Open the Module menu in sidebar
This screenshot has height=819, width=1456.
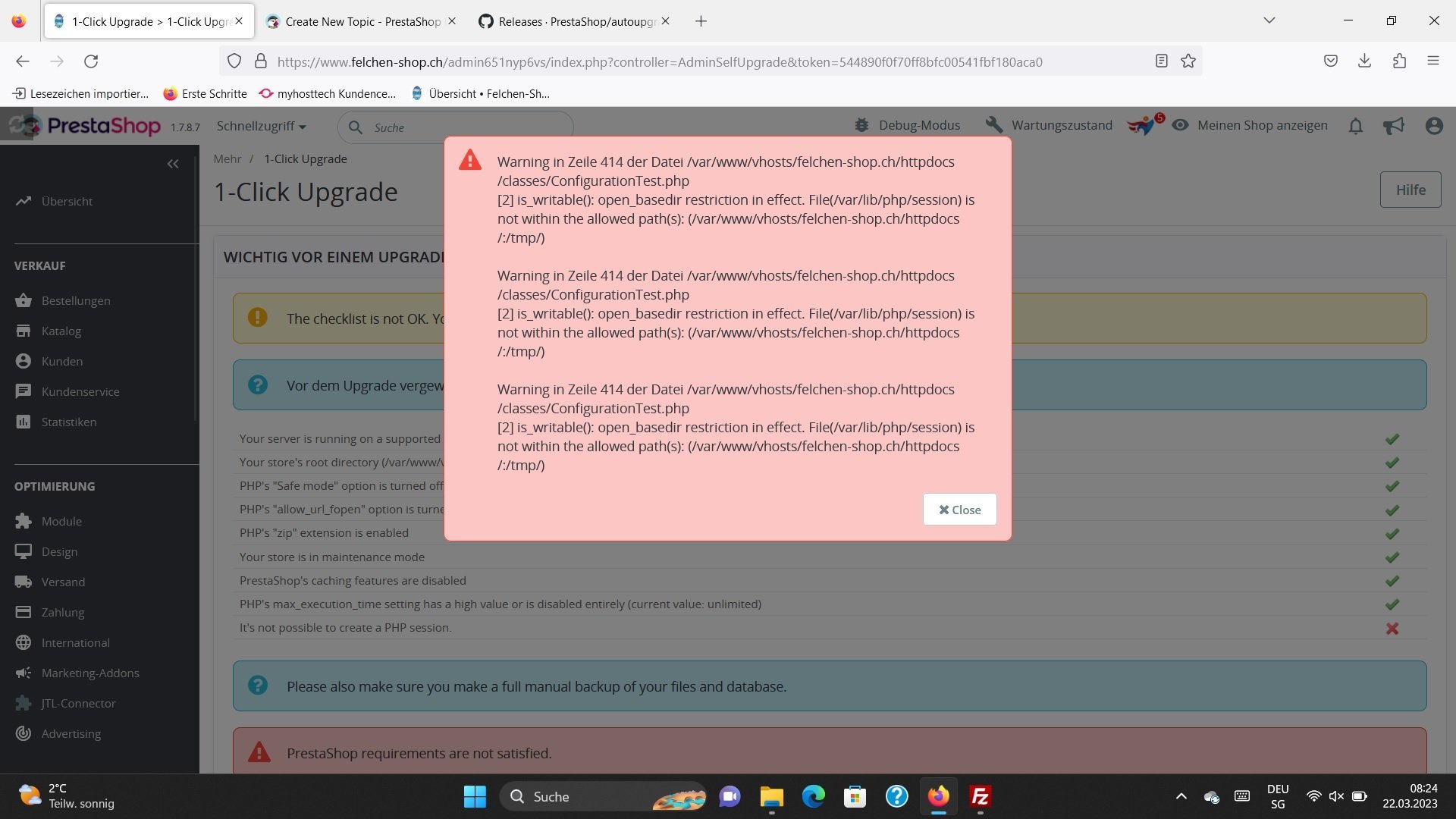[61, 521]
